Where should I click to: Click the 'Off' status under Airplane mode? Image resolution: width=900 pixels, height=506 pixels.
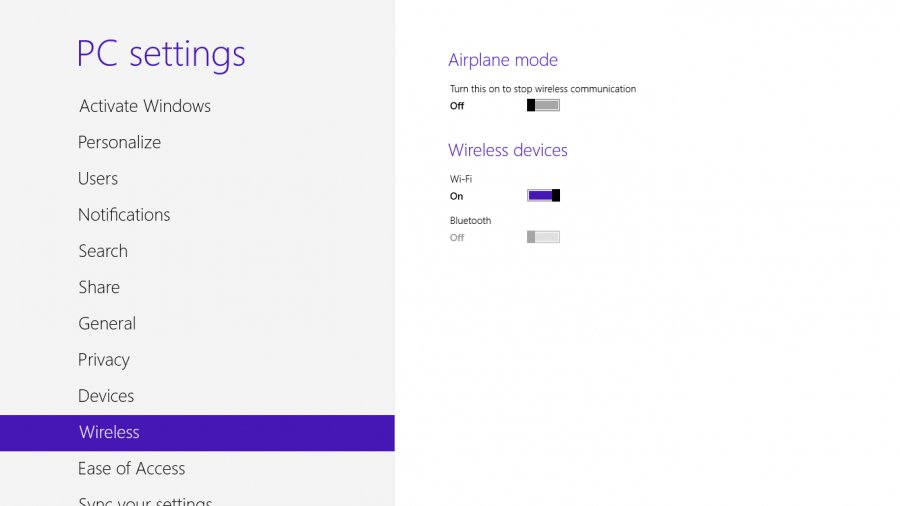coord(457,106)
